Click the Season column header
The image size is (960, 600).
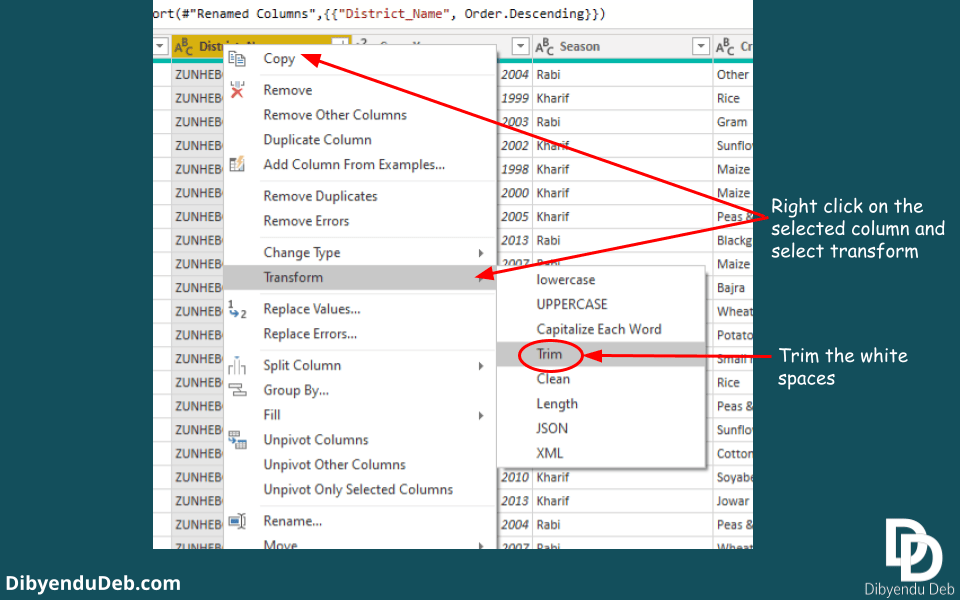click(x=622, y=47)
